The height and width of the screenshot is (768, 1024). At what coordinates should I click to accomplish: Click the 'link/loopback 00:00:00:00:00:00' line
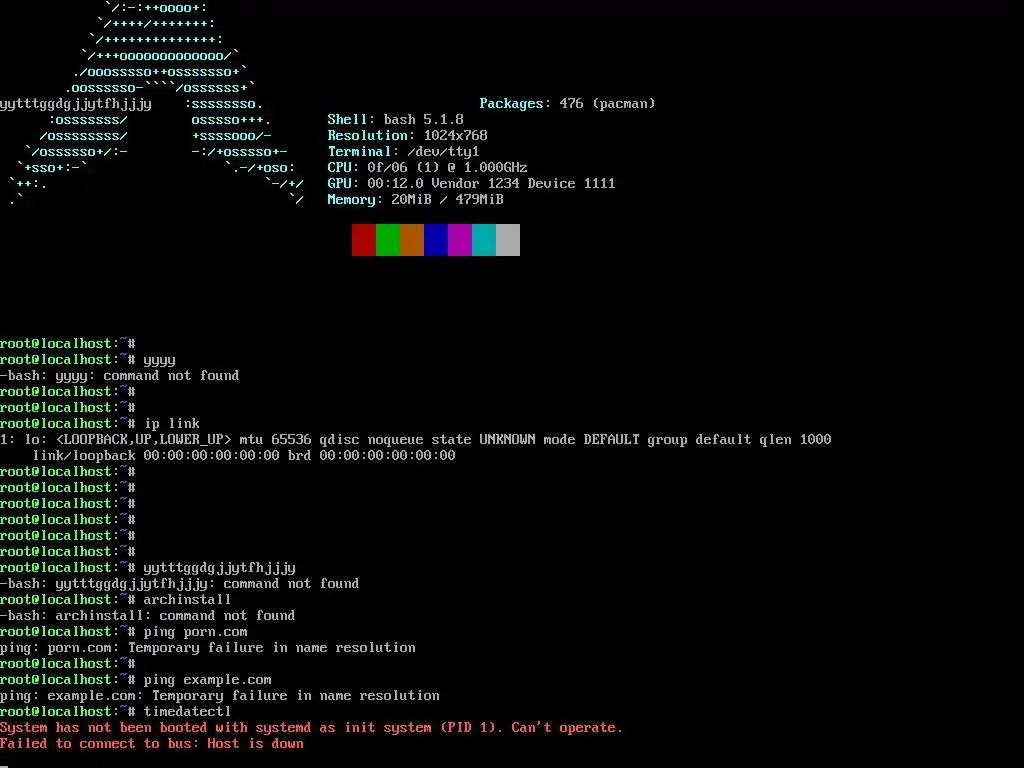(244, 456)
